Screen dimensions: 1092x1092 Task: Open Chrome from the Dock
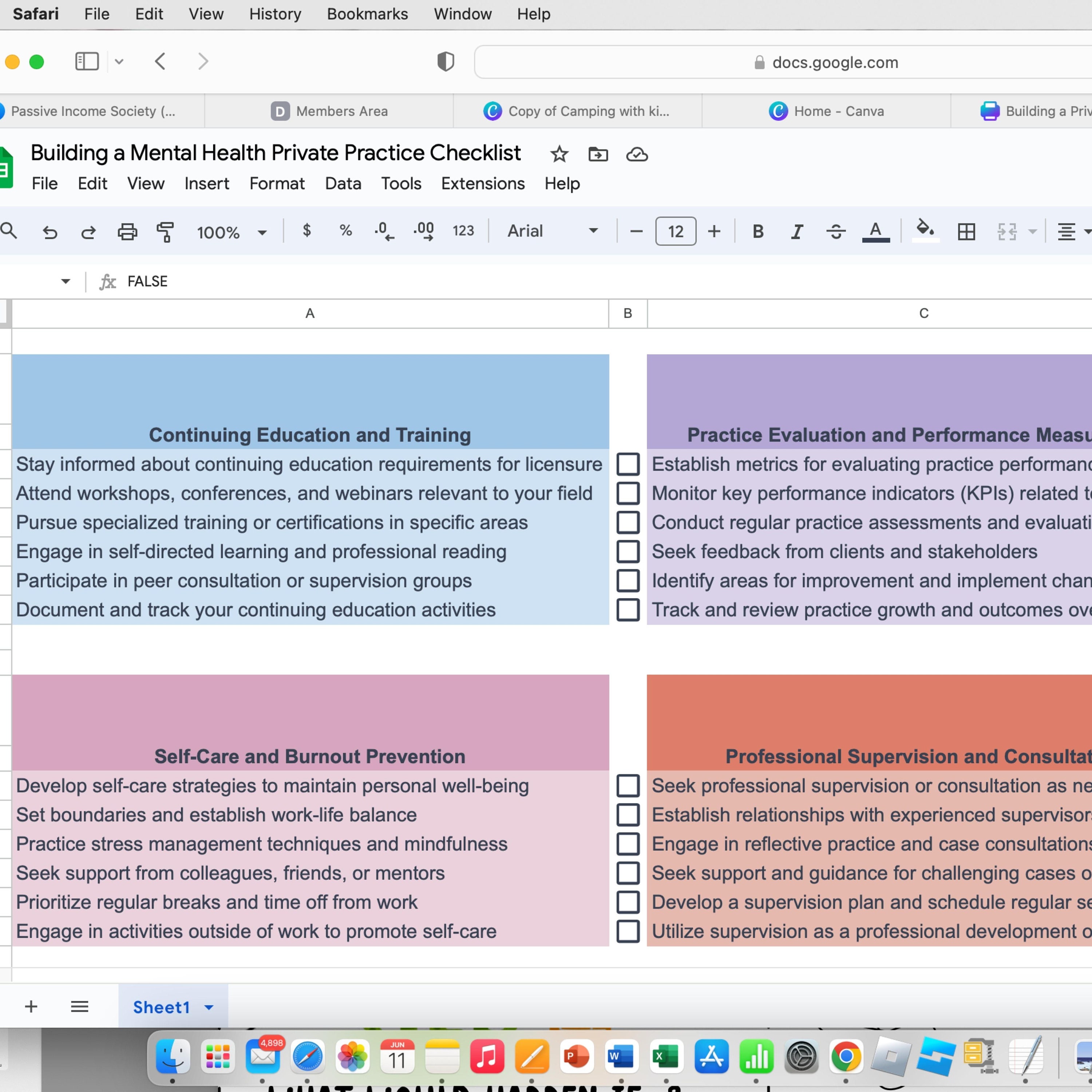tap(846, 1057)
